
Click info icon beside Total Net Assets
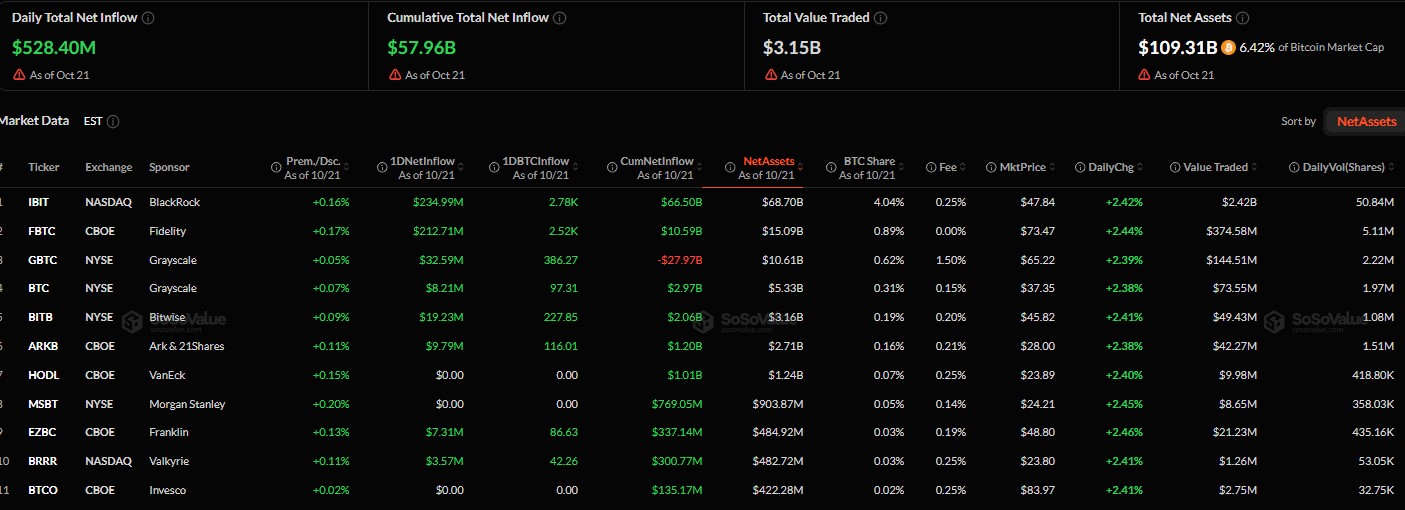(x=1241, y=18)
